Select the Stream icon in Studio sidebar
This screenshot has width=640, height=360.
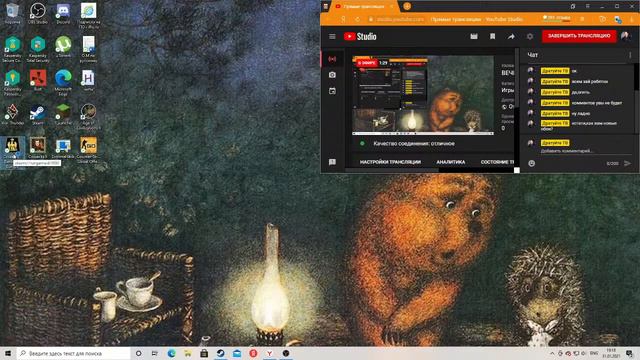pos(332,59)
